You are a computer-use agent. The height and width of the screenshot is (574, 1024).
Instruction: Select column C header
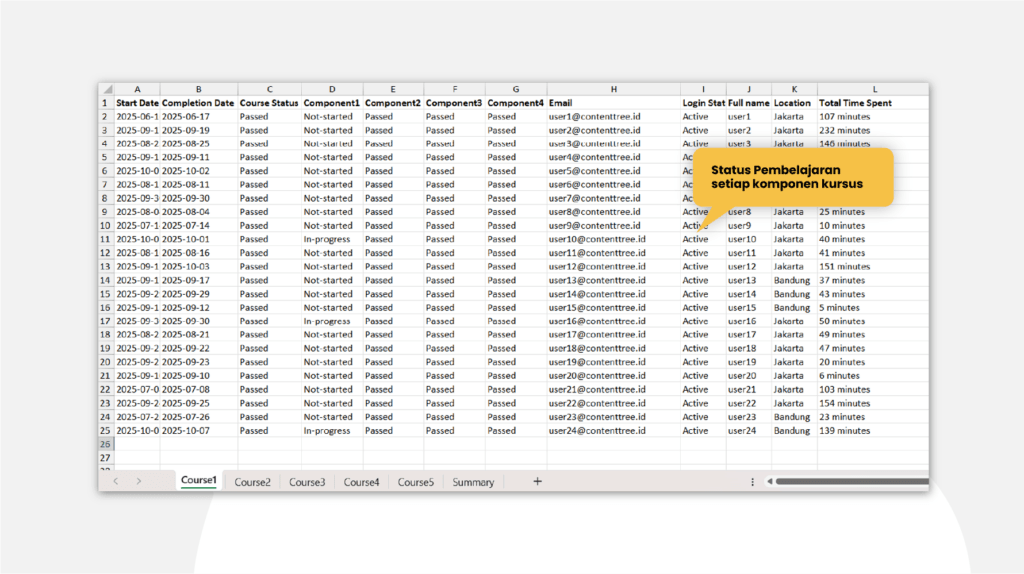coord(269,89)
